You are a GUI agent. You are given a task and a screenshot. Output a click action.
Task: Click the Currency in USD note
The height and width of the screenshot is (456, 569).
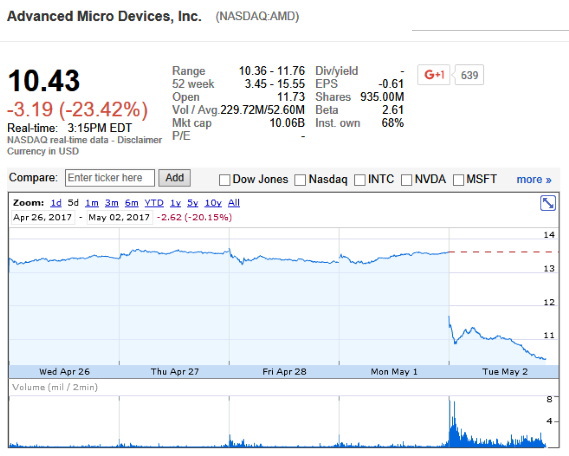coord(43,151)
